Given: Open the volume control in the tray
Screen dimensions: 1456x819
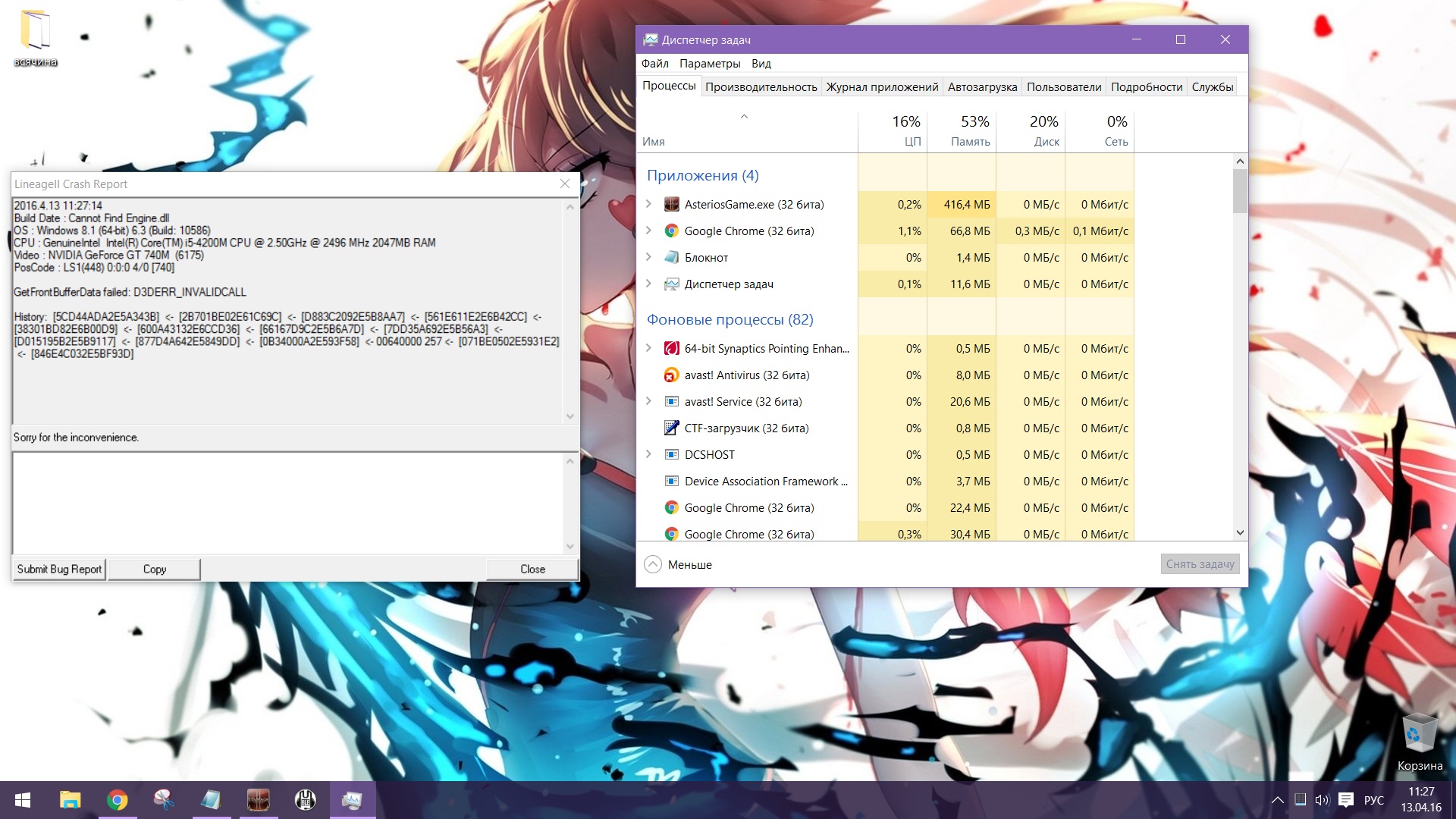Looking at the screenshot, I should tap(1323, 800).
